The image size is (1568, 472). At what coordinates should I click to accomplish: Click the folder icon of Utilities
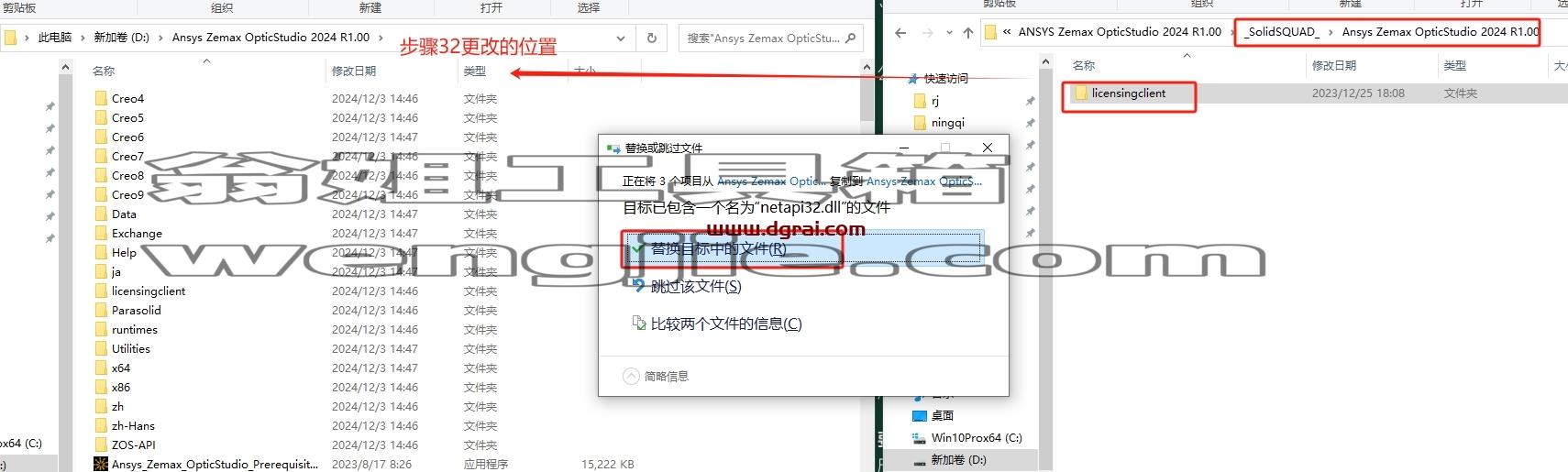pyautogui.click(x=102, y=348)
